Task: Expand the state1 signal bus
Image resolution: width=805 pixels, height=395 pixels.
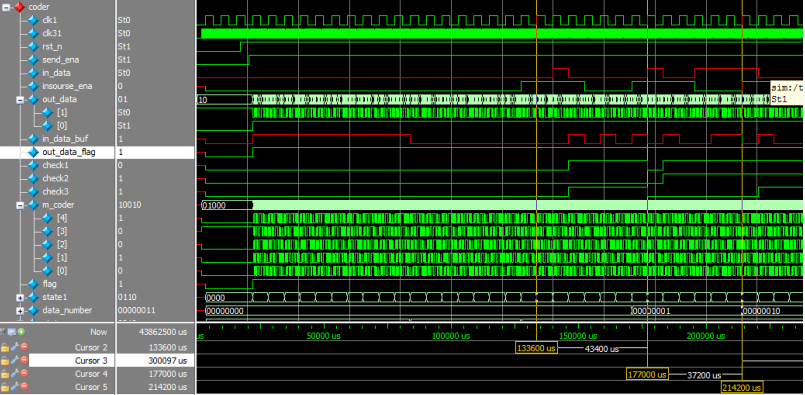Action: pos(21,297)
